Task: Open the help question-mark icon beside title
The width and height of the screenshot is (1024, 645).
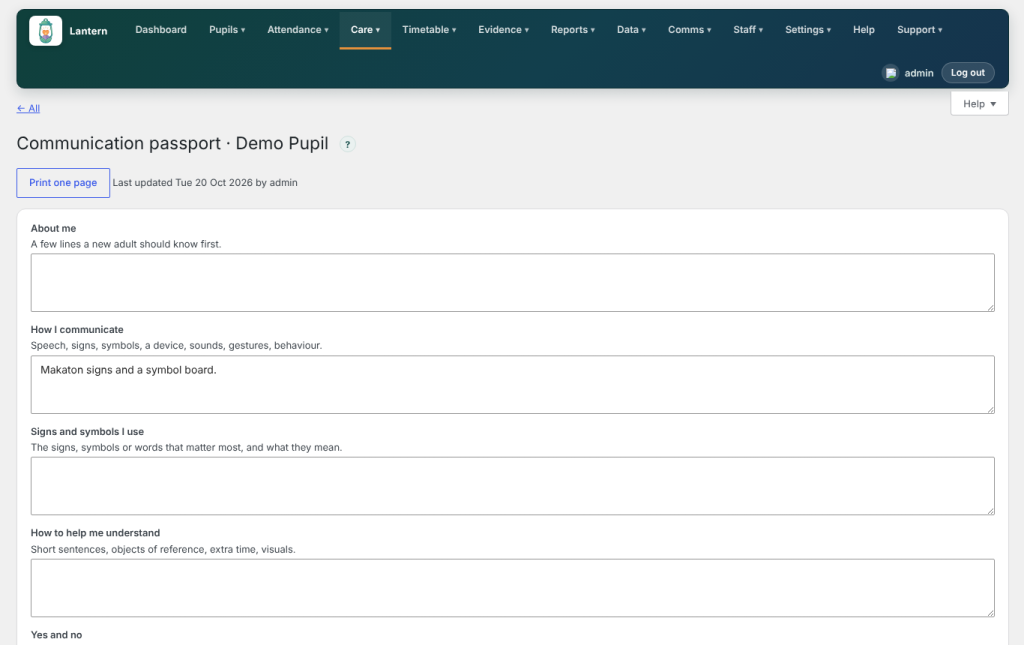Action: tap(347, 144)
